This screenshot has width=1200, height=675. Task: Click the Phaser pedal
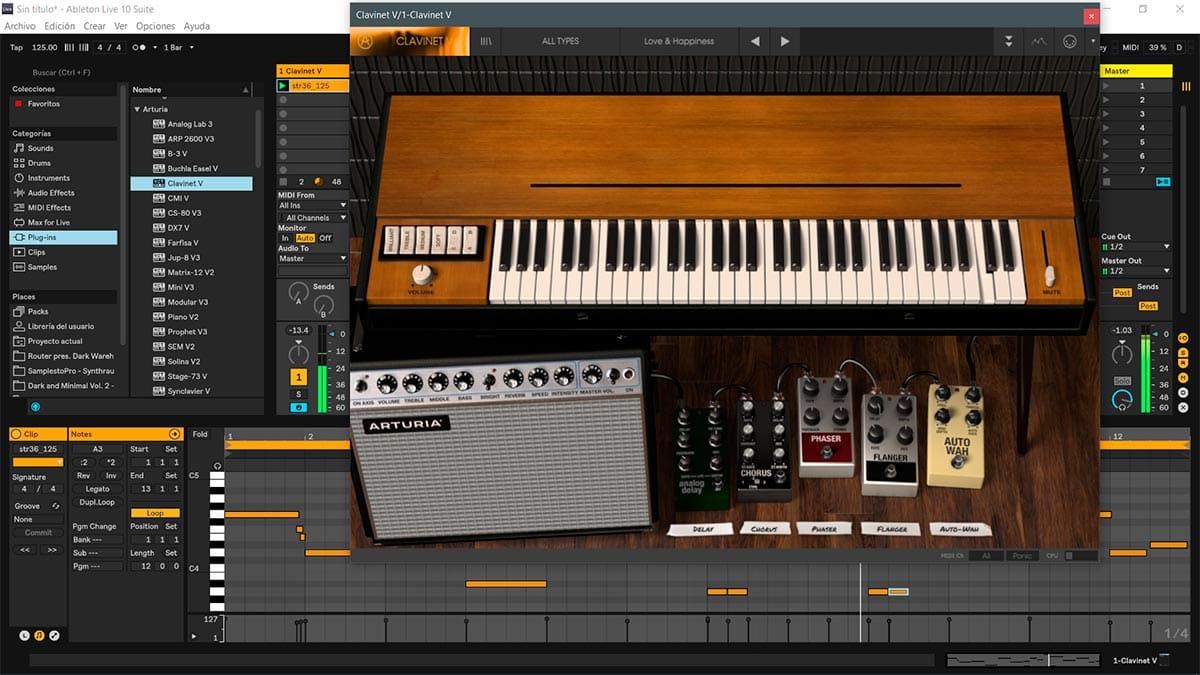tap(826, 426)
